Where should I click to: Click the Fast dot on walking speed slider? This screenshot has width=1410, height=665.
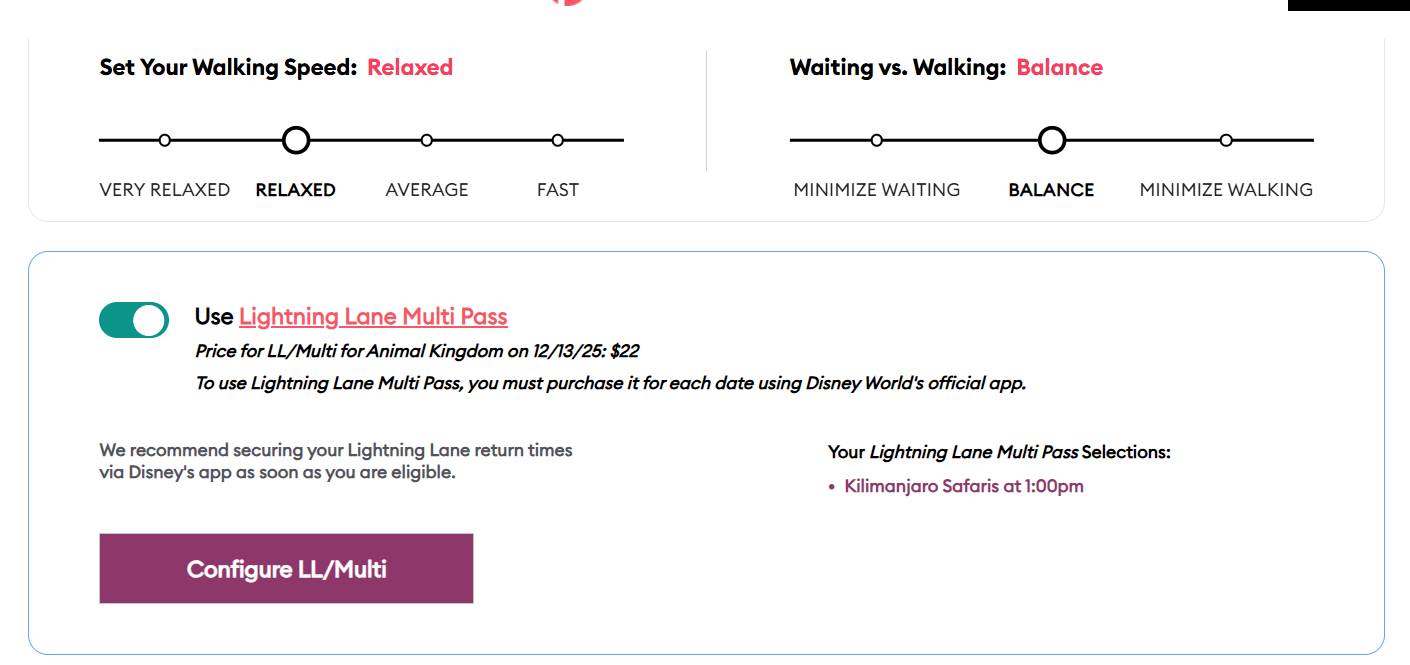click(x=558, y=140)
